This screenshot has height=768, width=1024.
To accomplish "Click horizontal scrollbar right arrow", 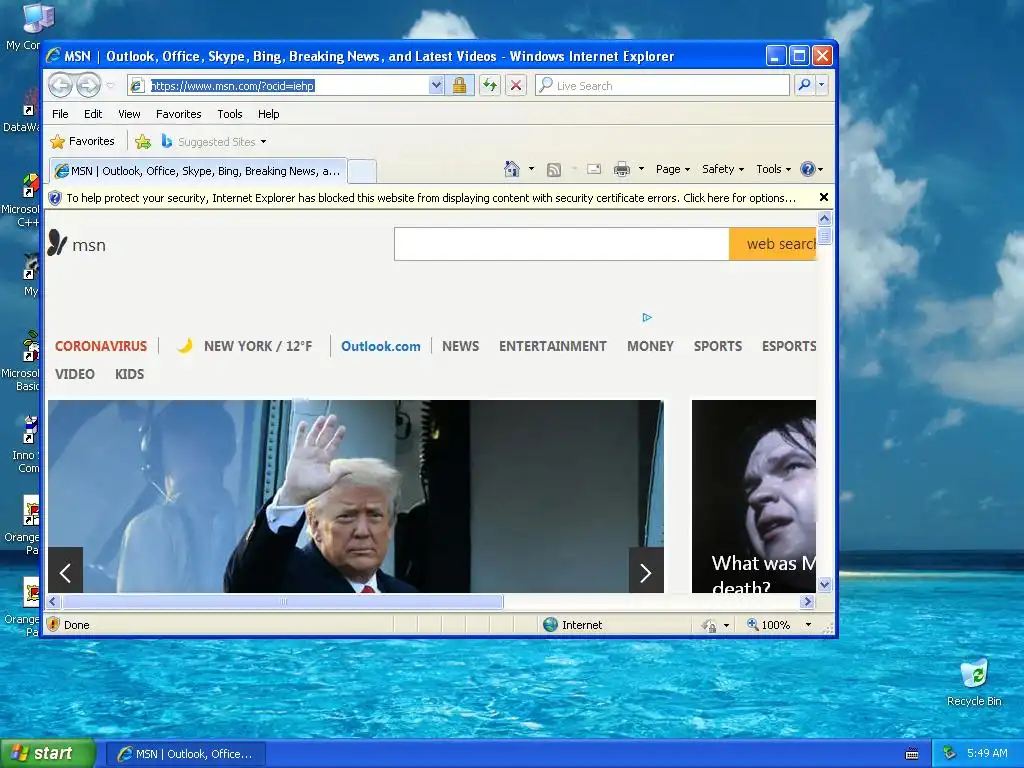I will click(x=808, y=601).
